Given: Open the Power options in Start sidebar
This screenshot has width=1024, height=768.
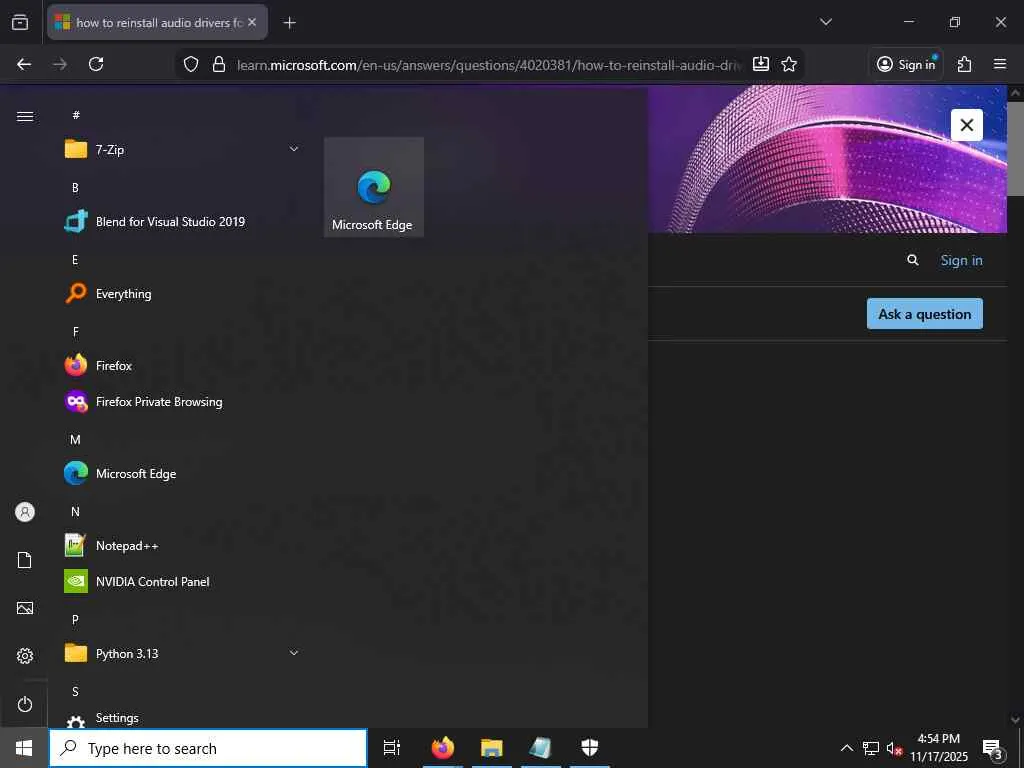Looking at the screenshot, I should [x=25, y=704].
